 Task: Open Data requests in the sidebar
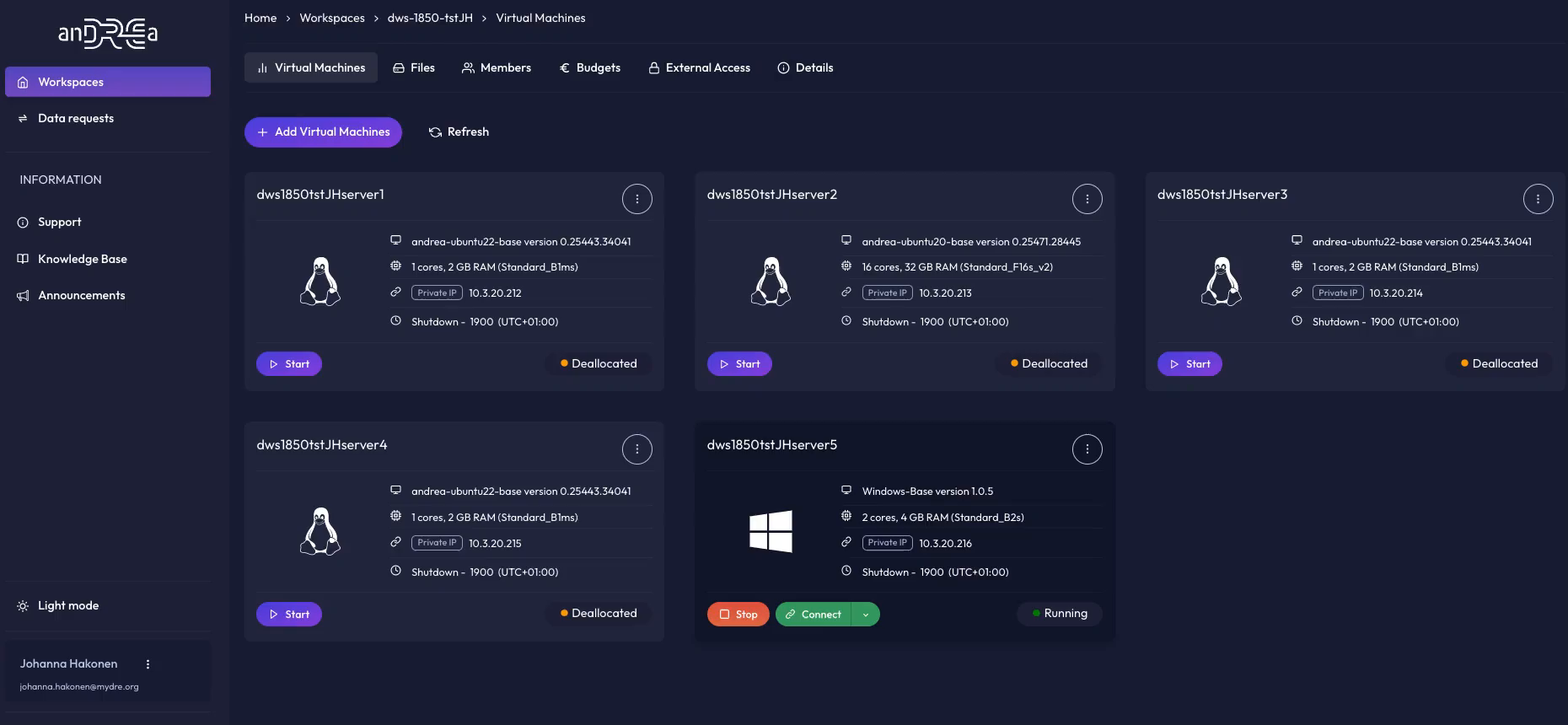coord(108,118)
